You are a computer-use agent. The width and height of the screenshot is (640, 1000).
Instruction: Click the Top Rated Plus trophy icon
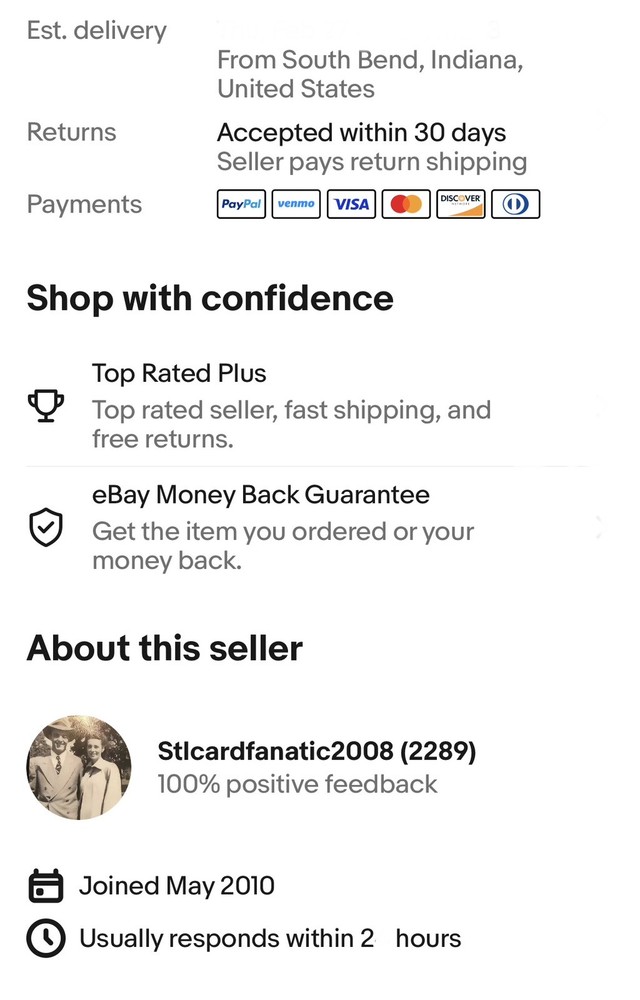pos(46,406)
